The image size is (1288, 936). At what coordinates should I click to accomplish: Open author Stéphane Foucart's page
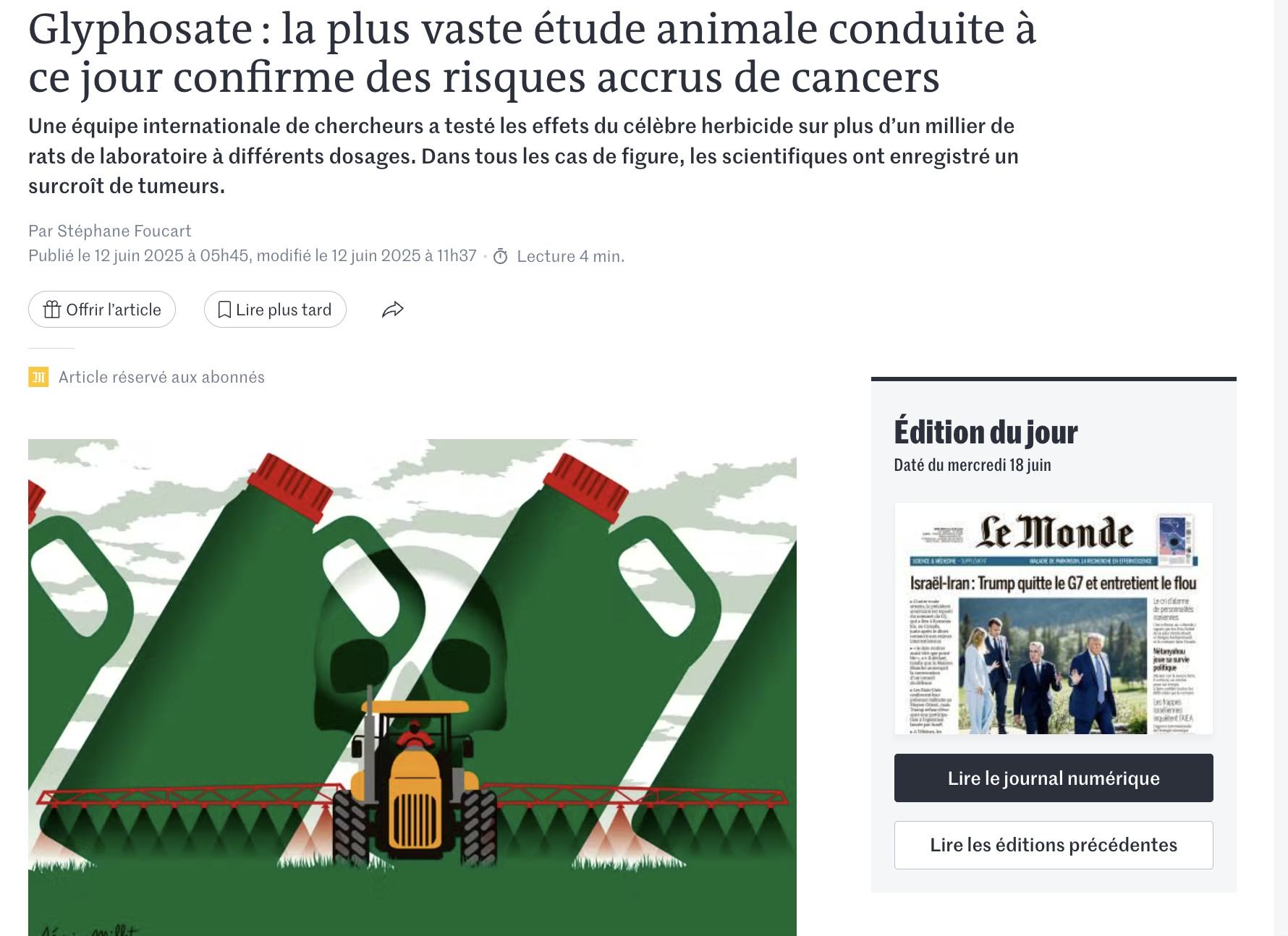[124, 231]
